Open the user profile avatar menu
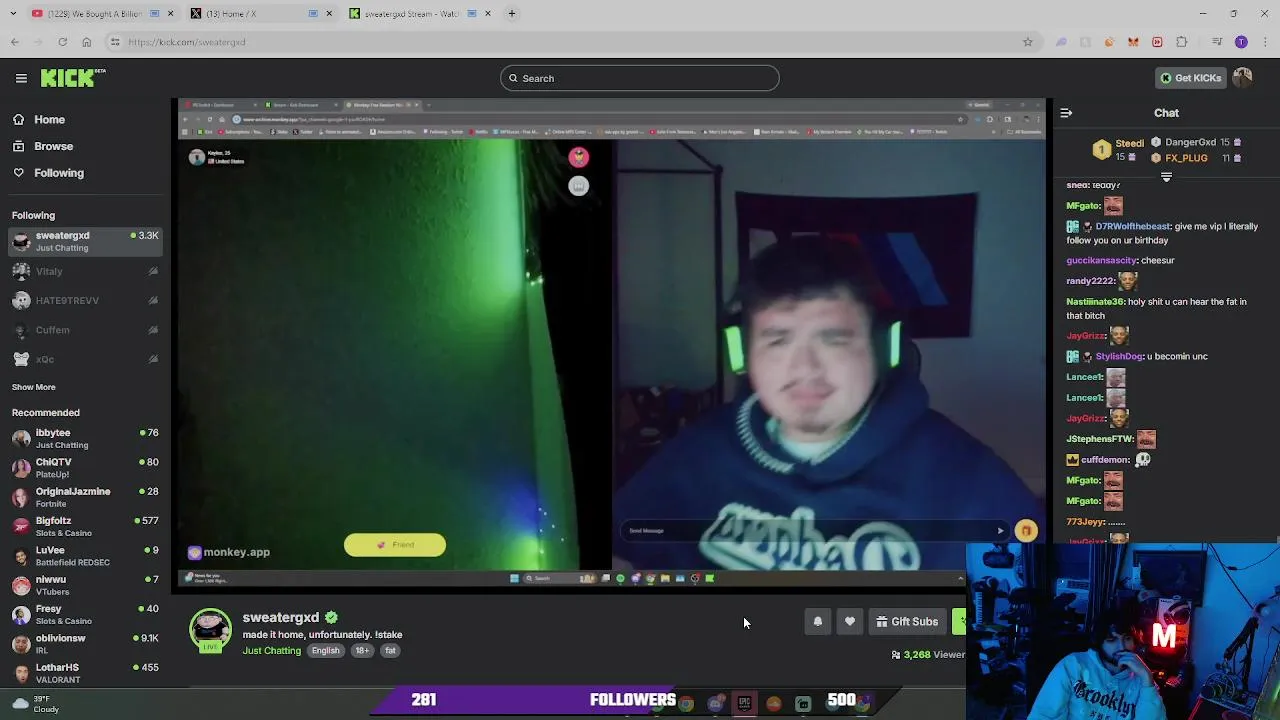Viewport: 1280px width, 720px height. (x=1243, y=78)
